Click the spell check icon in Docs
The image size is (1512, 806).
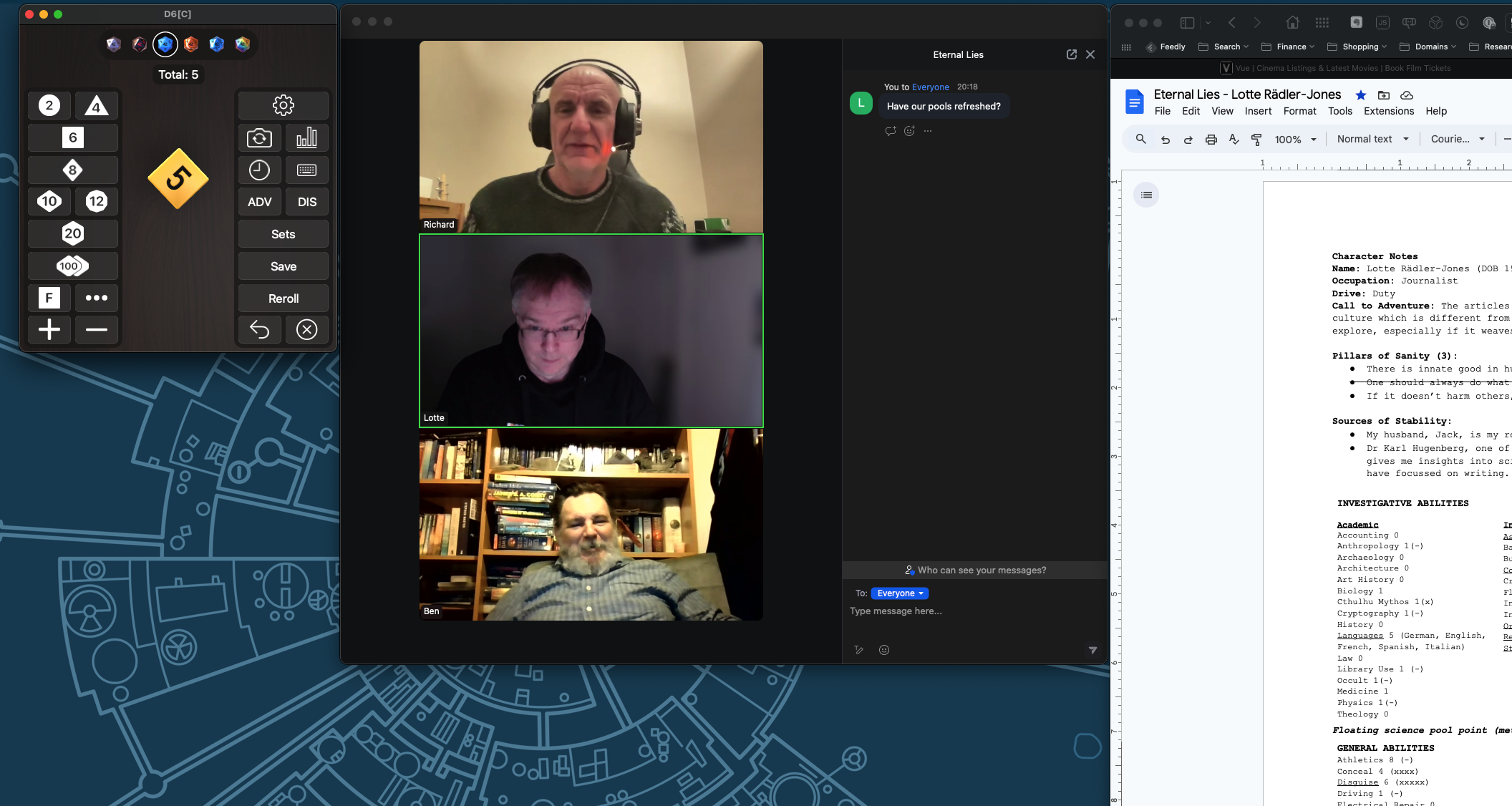click(x=1234, y=140)
